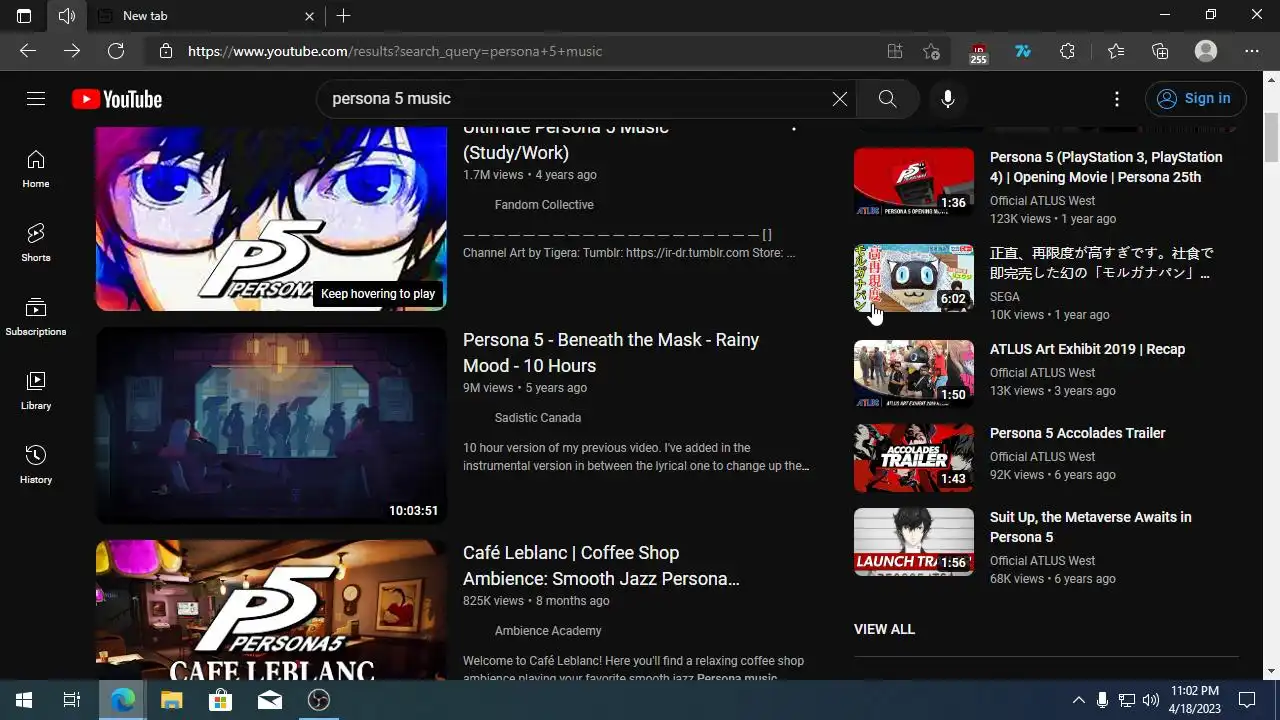Viewport: 1280px width, 720px height.
Task: Open Persona 5 Beneath the Mask video title
Action: [611, 353]
